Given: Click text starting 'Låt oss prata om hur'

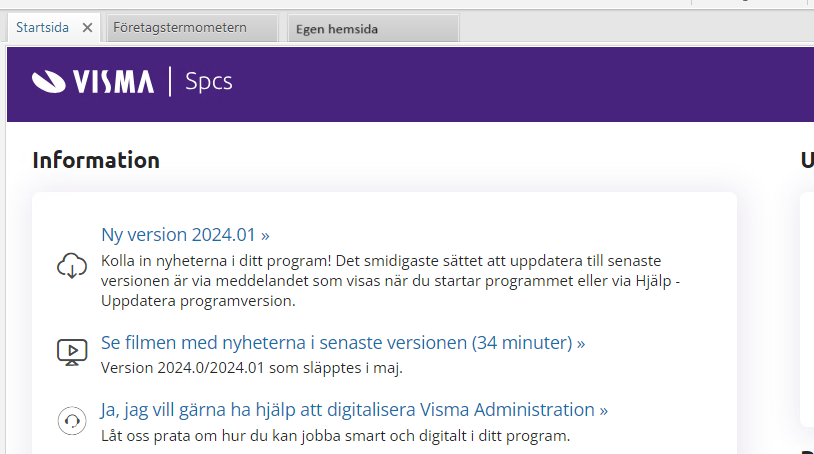Looking at the screenshot, I should tap(335, 436).
